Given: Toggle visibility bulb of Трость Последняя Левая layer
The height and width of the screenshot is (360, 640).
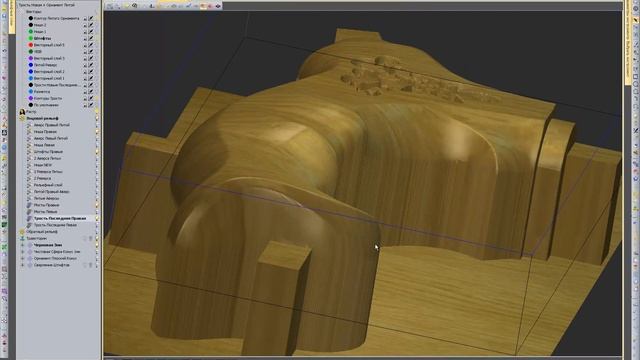Looking at the screenshot, I should pyautogui.click(x=97, y=225).
